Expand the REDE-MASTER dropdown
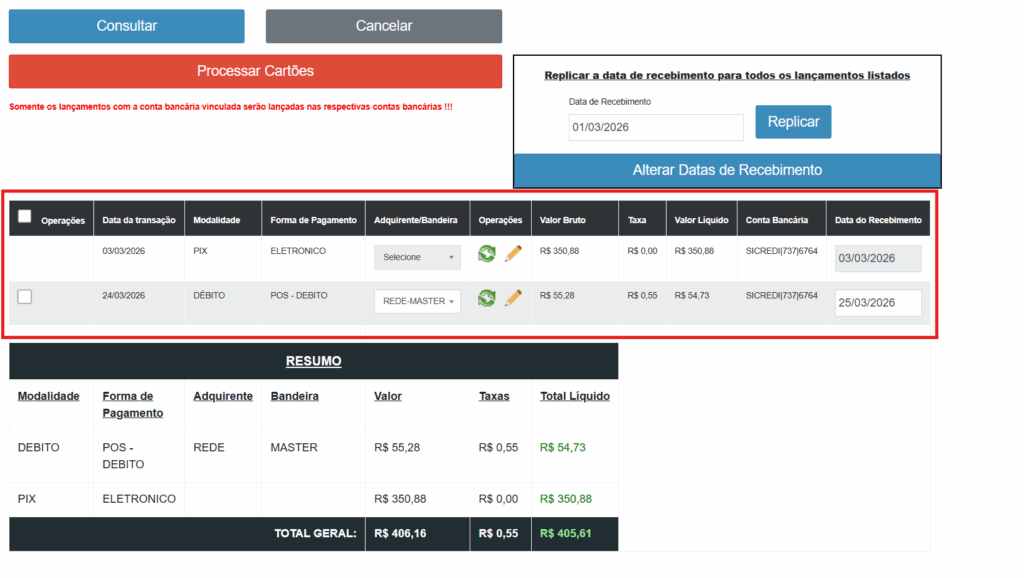This screenshot has height=578, width=1024. [417, 301]
